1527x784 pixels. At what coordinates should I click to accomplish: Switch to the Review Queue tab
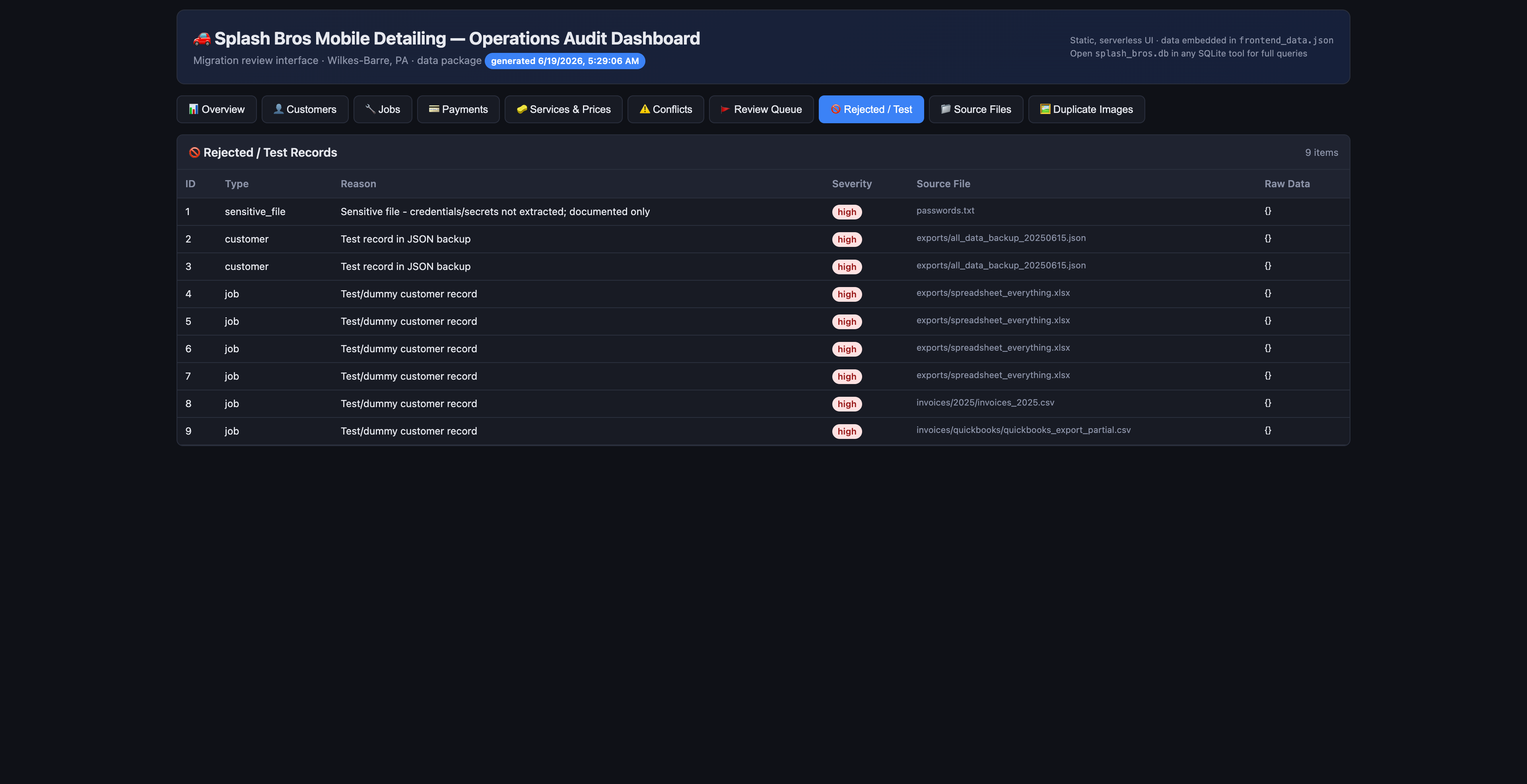click(x=761, y=109)
